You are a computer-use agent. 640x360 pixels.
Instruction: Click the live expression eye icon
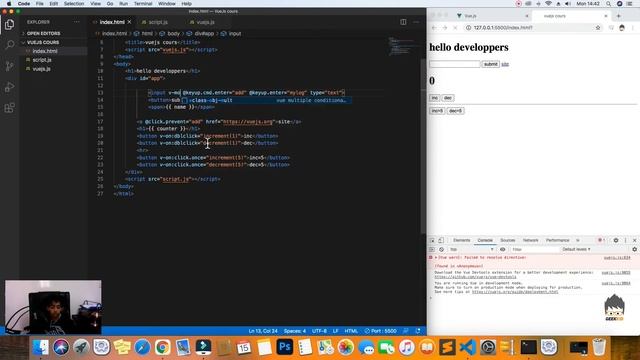pos(502,249)
